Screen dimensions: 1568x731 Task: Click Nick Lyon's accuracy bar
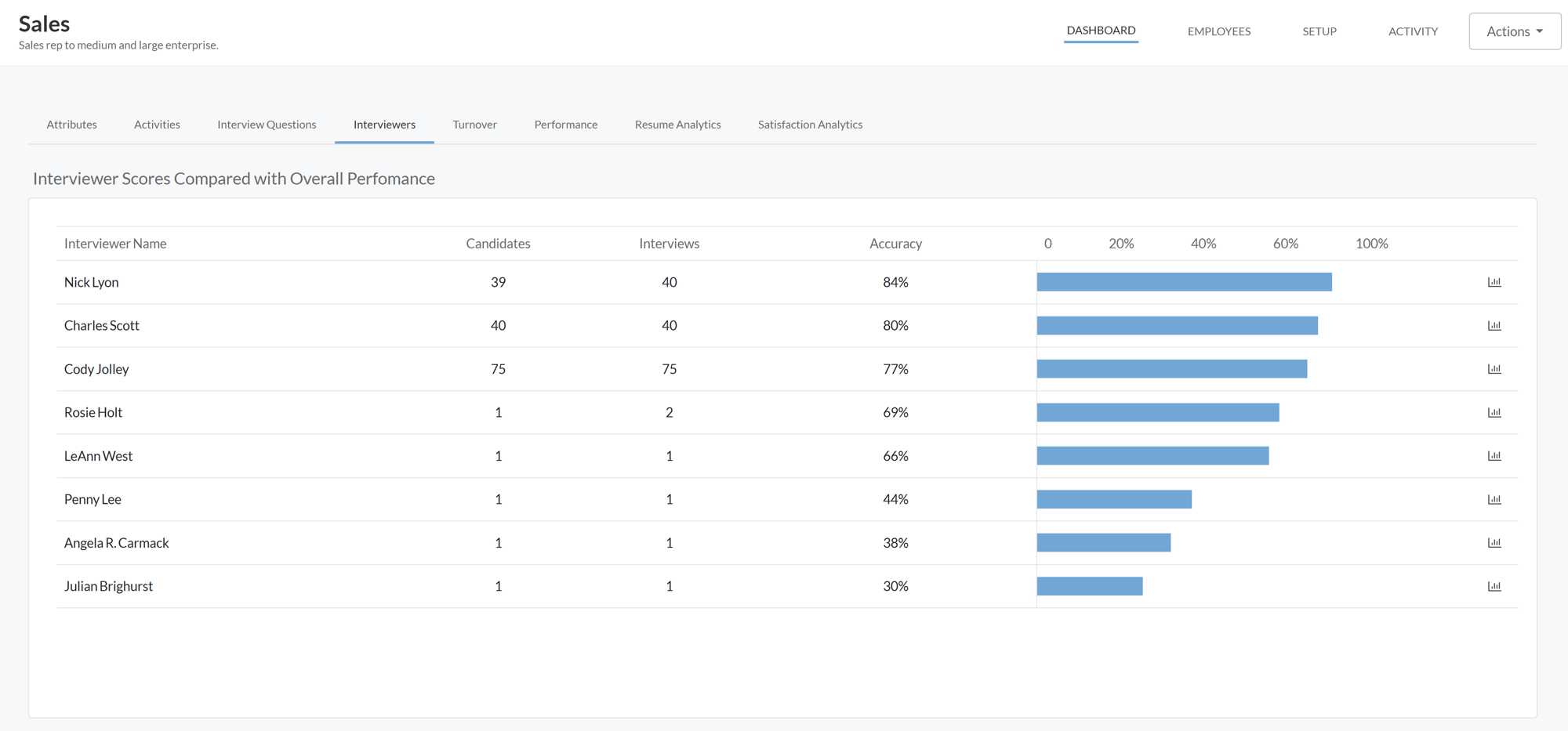[x=1184, y=282]
